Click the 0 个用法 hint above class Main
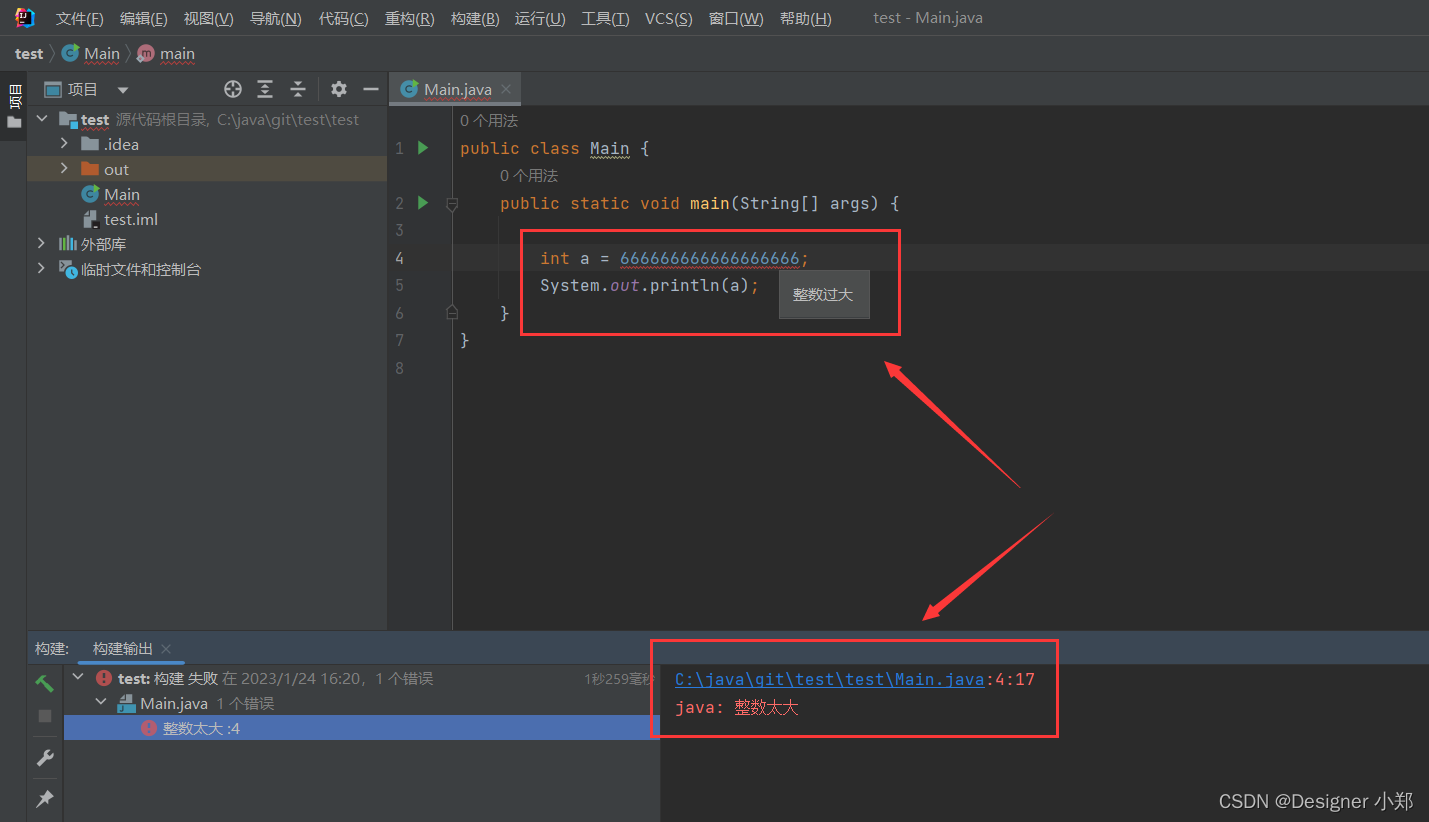This screenshot has height=822, width=1429. pyautogui.click(x=488, y=121)
